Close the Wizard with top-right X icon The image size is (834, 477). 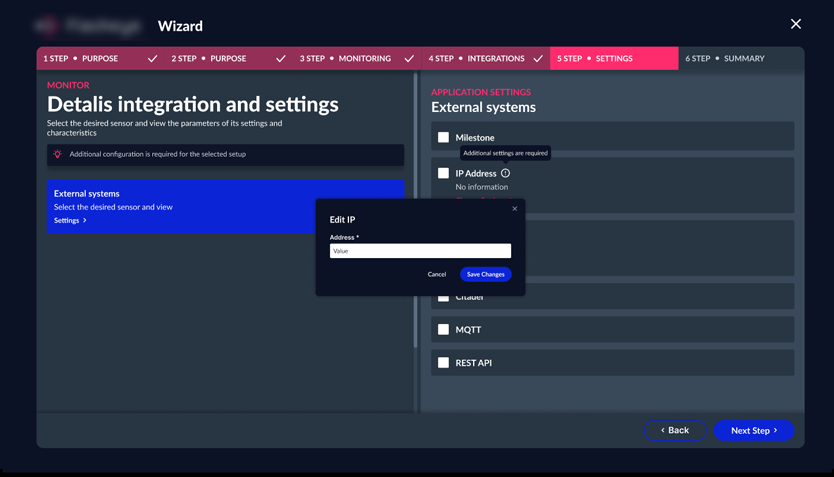pos(795,24)
